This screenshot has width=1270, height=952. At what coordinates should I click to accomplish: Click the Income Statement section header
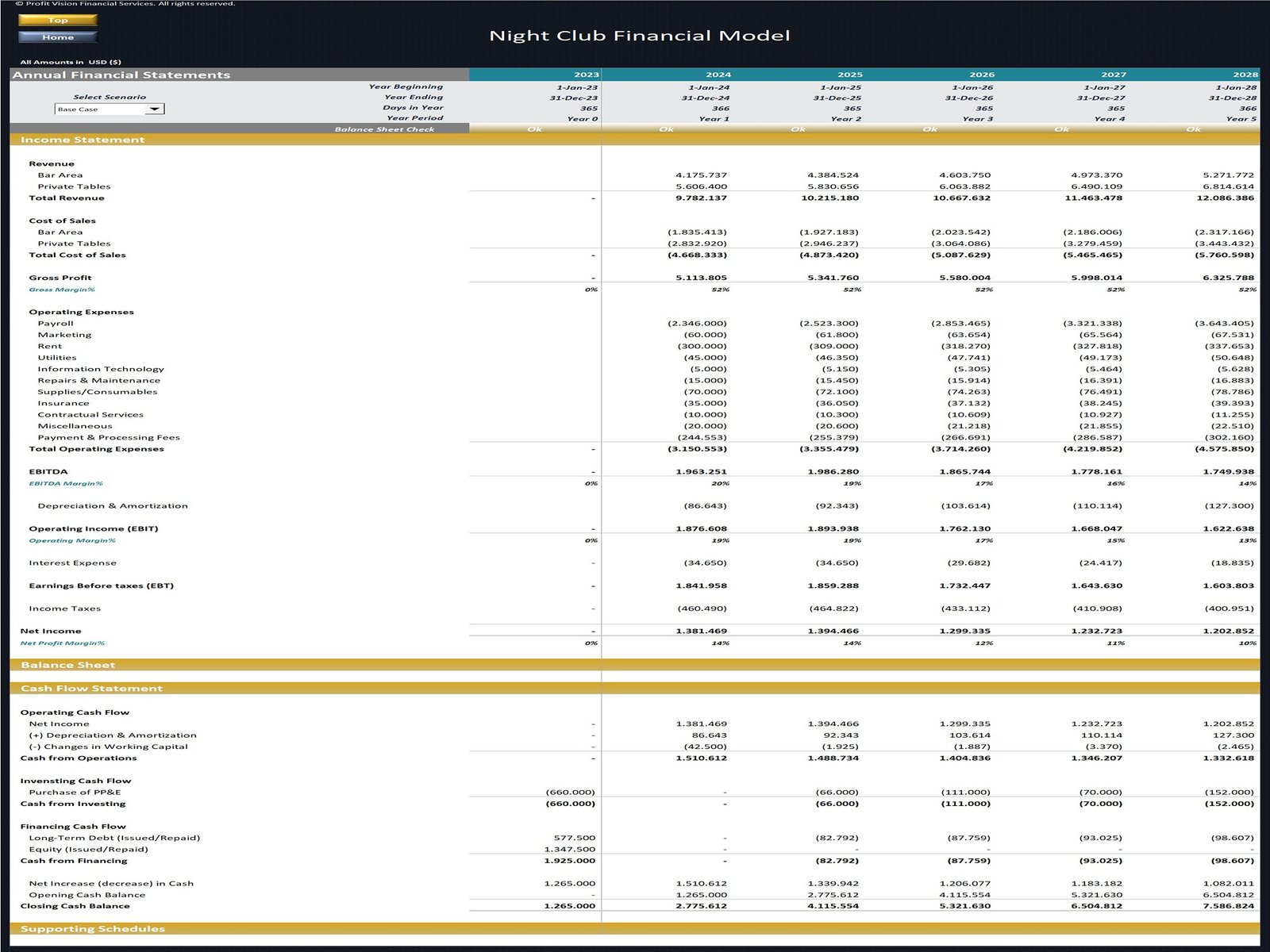pos(83,139)
